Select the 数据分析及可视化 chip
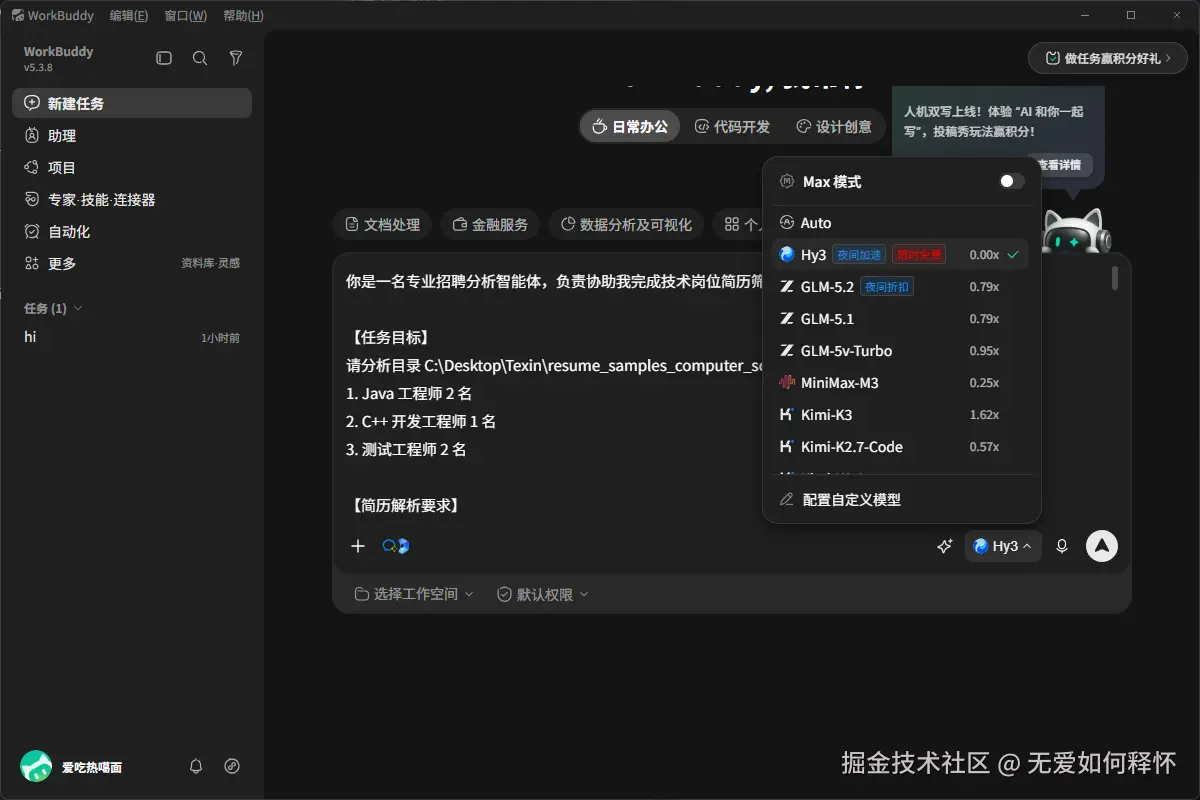Viewport: 1200px width, 800px height. [x=627, y=225]
